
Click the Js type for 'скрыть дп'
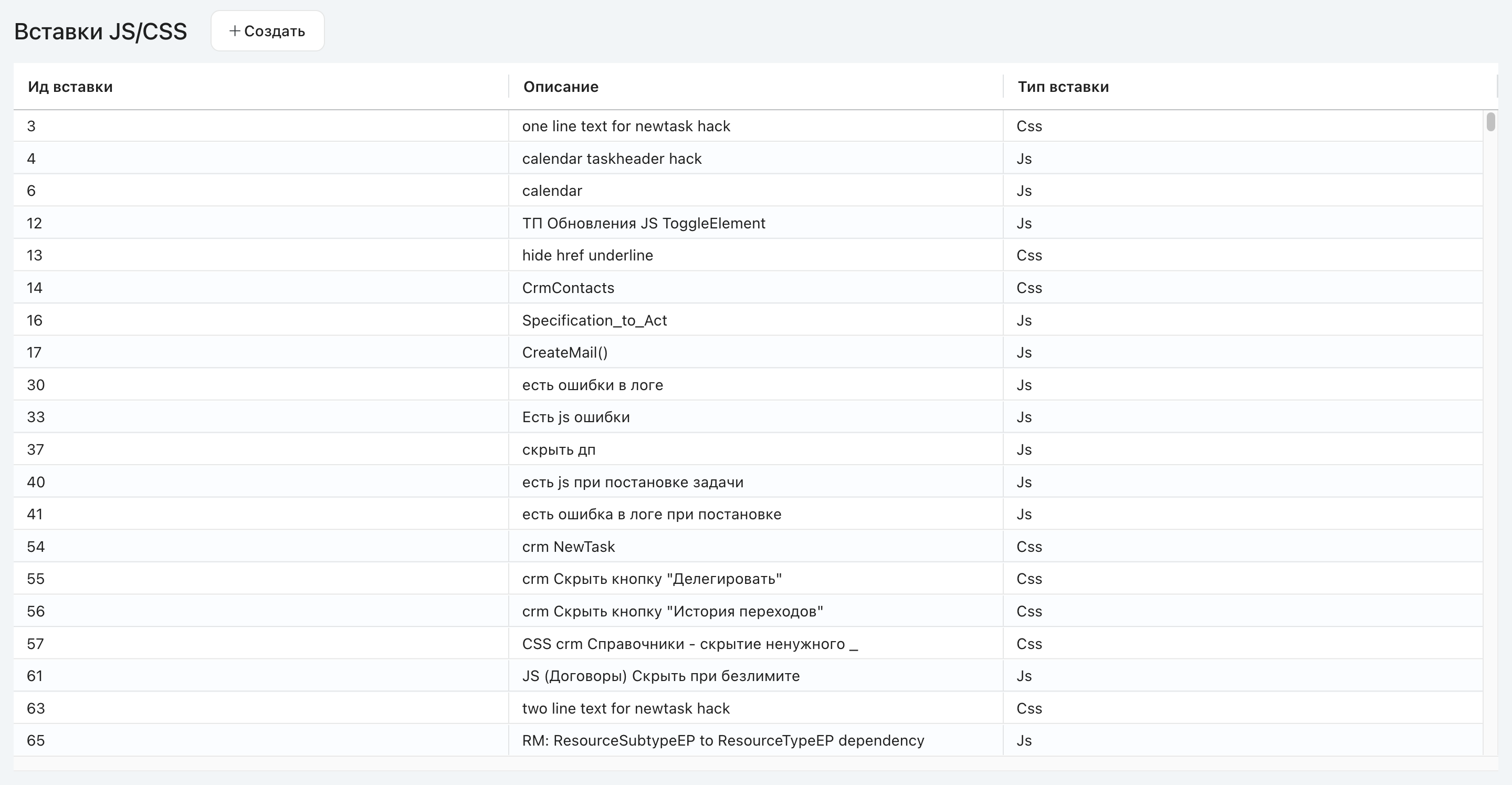(1024, 450)
